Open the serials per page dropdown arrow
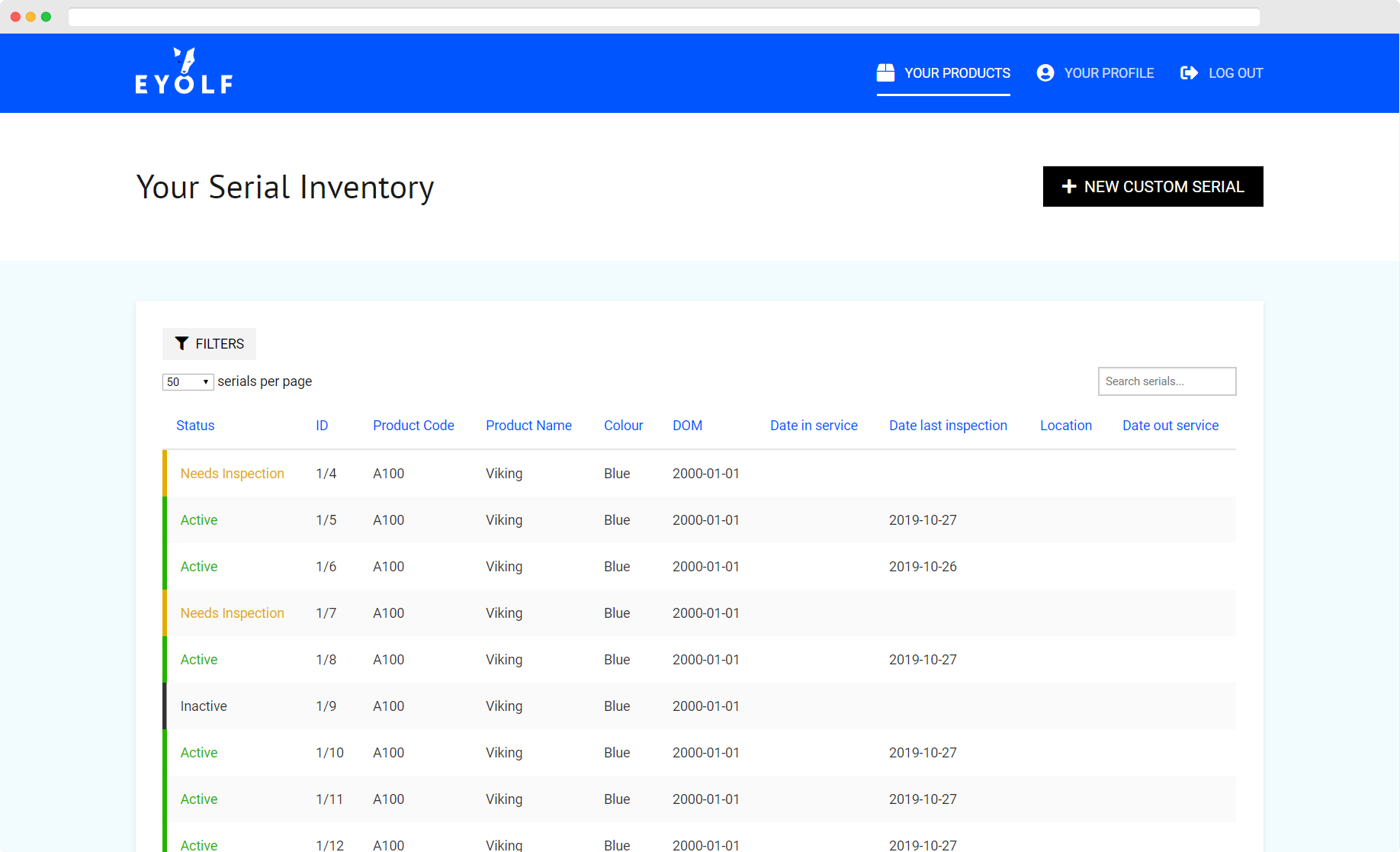 206,381
